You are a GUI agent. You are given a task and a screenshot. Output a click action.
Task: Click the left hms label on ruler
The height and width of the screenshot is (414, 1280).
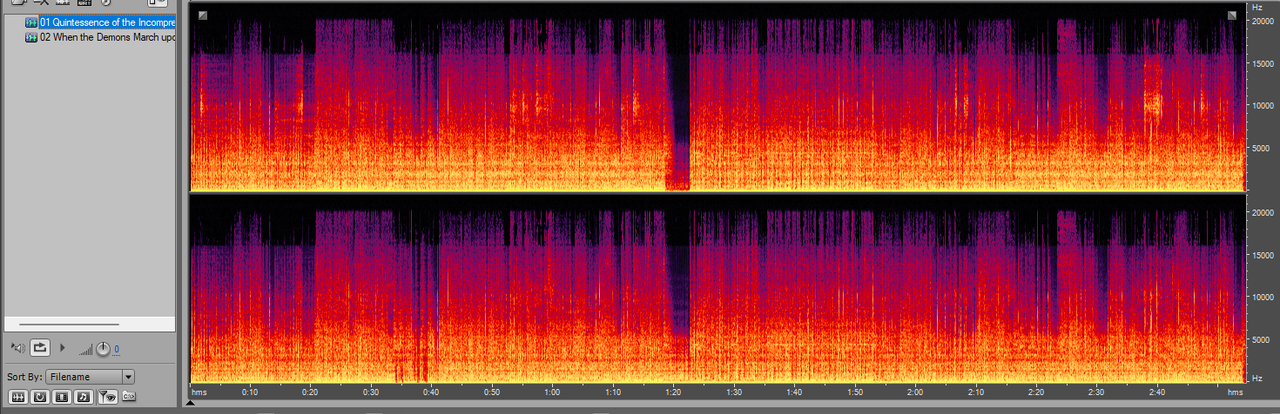[199, 392]
